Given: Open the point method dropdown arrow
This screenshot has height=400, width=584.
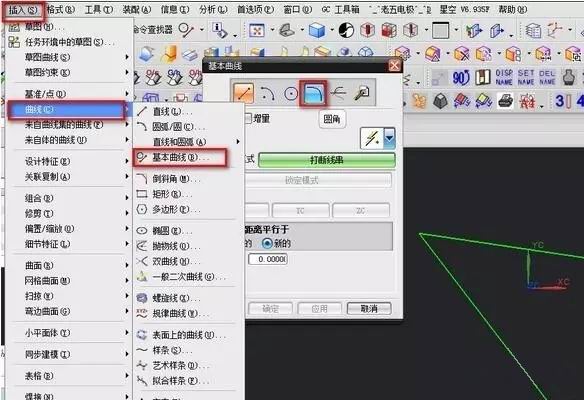Looking at the screenshot, I should tap(389, 138).
